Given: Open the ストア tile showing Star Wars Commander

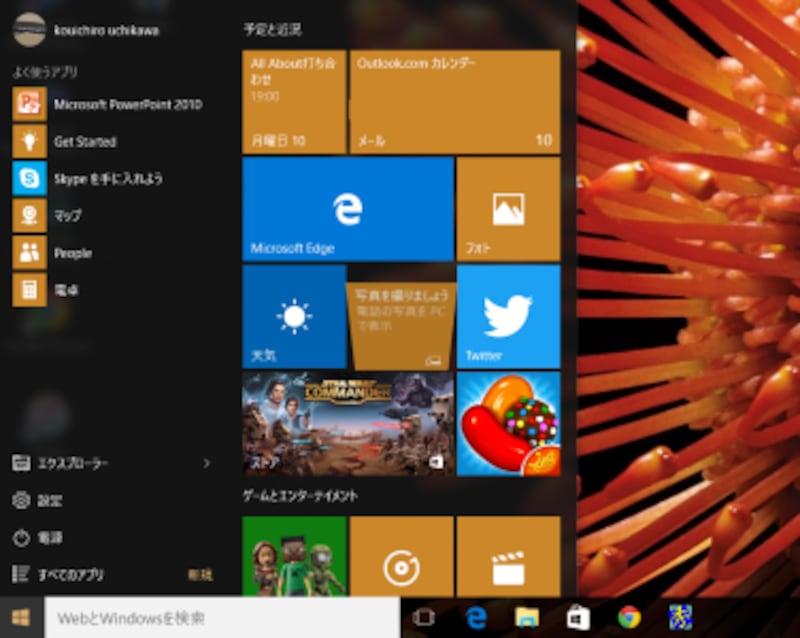Looking at the screenshot, I should pyautogui.click(x=348, y=424).
